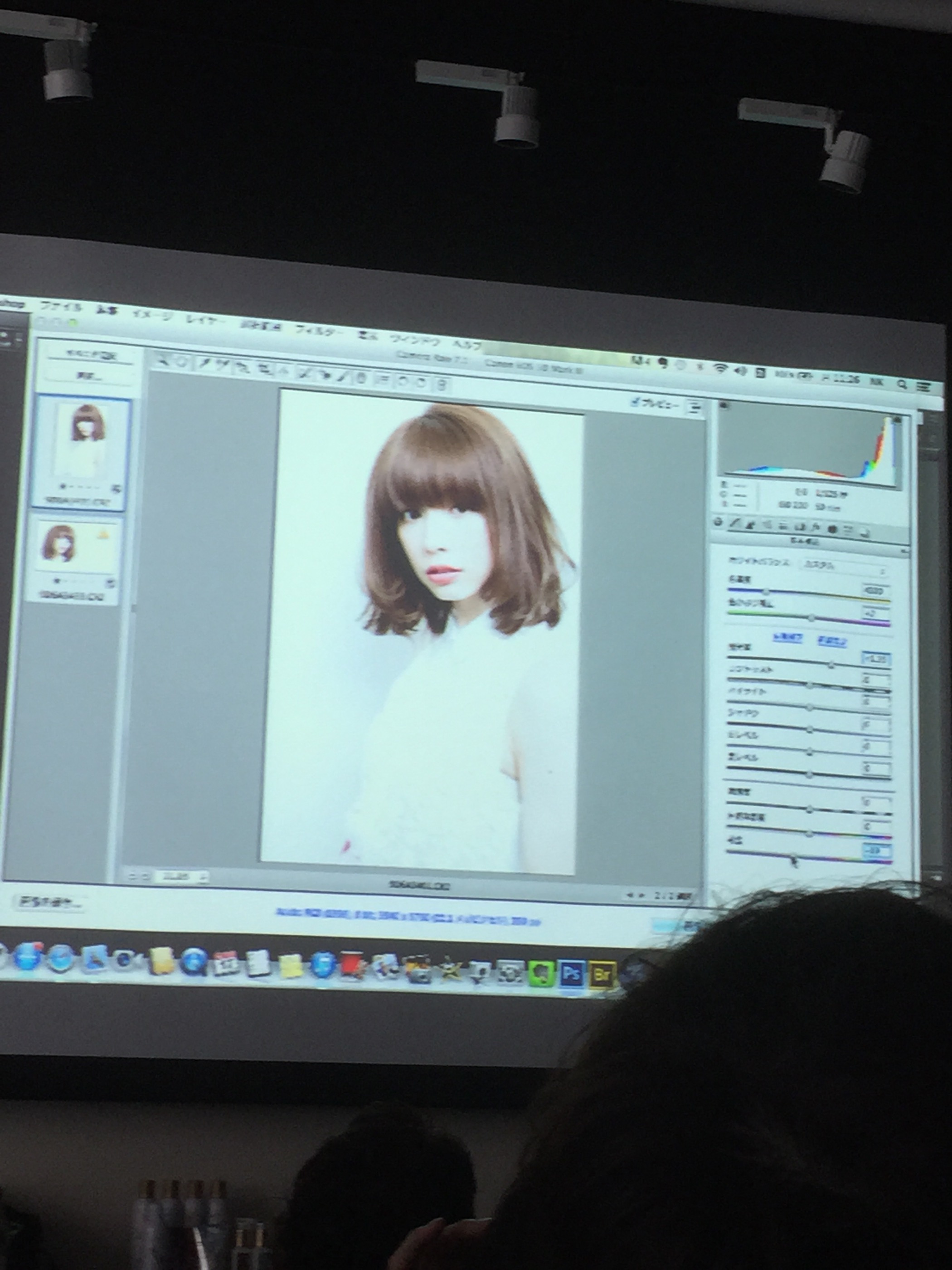Open the Effects (fx) panel tab icon
Image resolution: width=952 pixels, height=1270 pixels.
pos(816,527)
